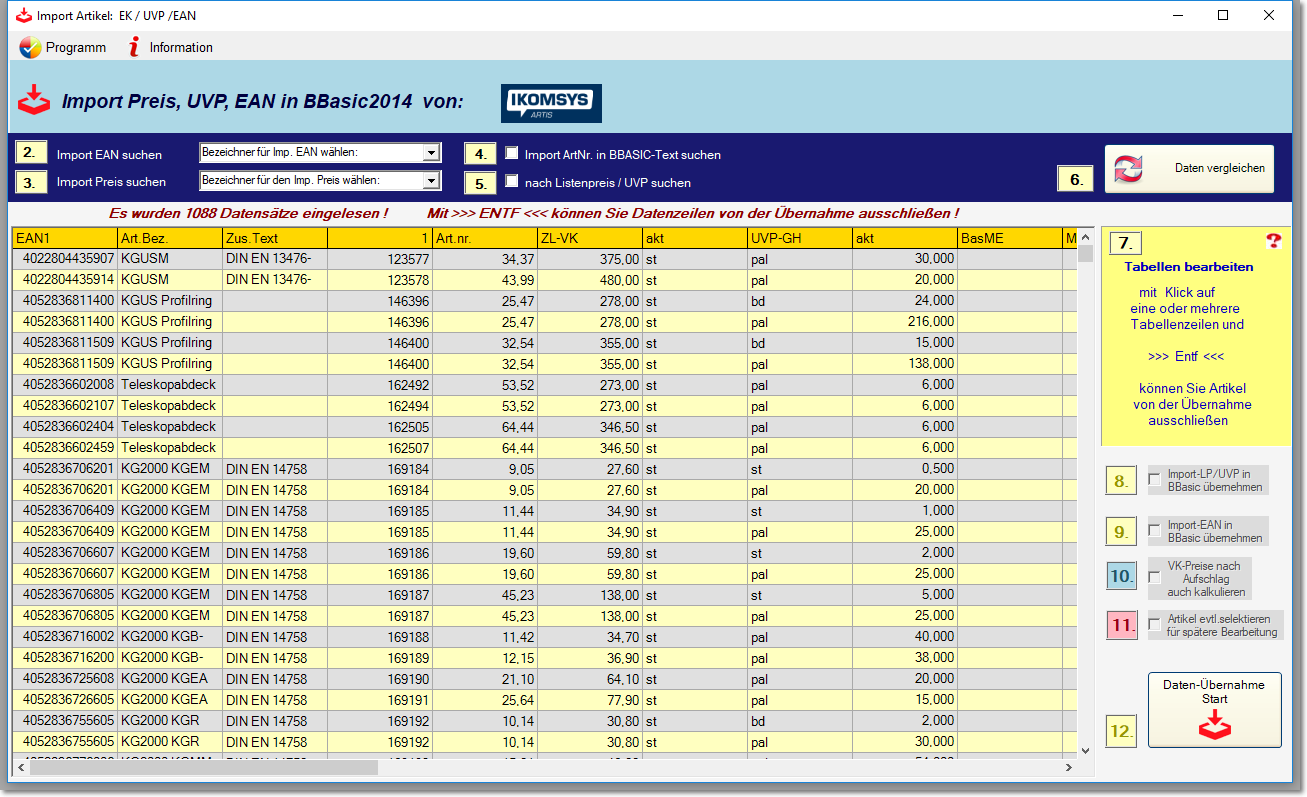This screenshot has height=797, width=1307.
Task: Click the horizontal scrollbar left arrow
Action: coord(21,767)
